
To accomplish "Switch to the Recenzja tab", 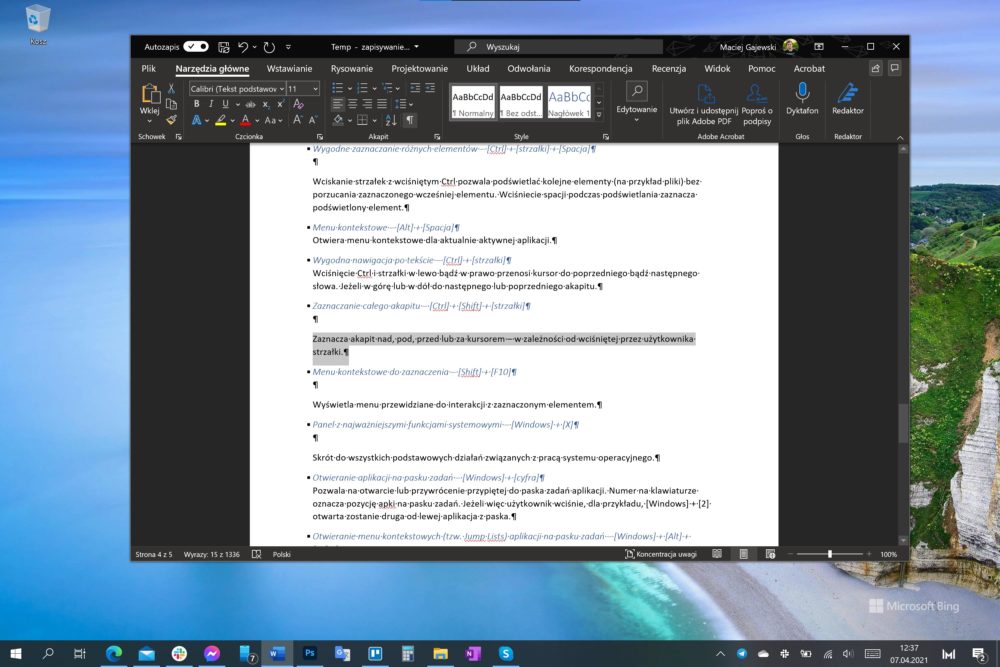I will tap(669, 68).
